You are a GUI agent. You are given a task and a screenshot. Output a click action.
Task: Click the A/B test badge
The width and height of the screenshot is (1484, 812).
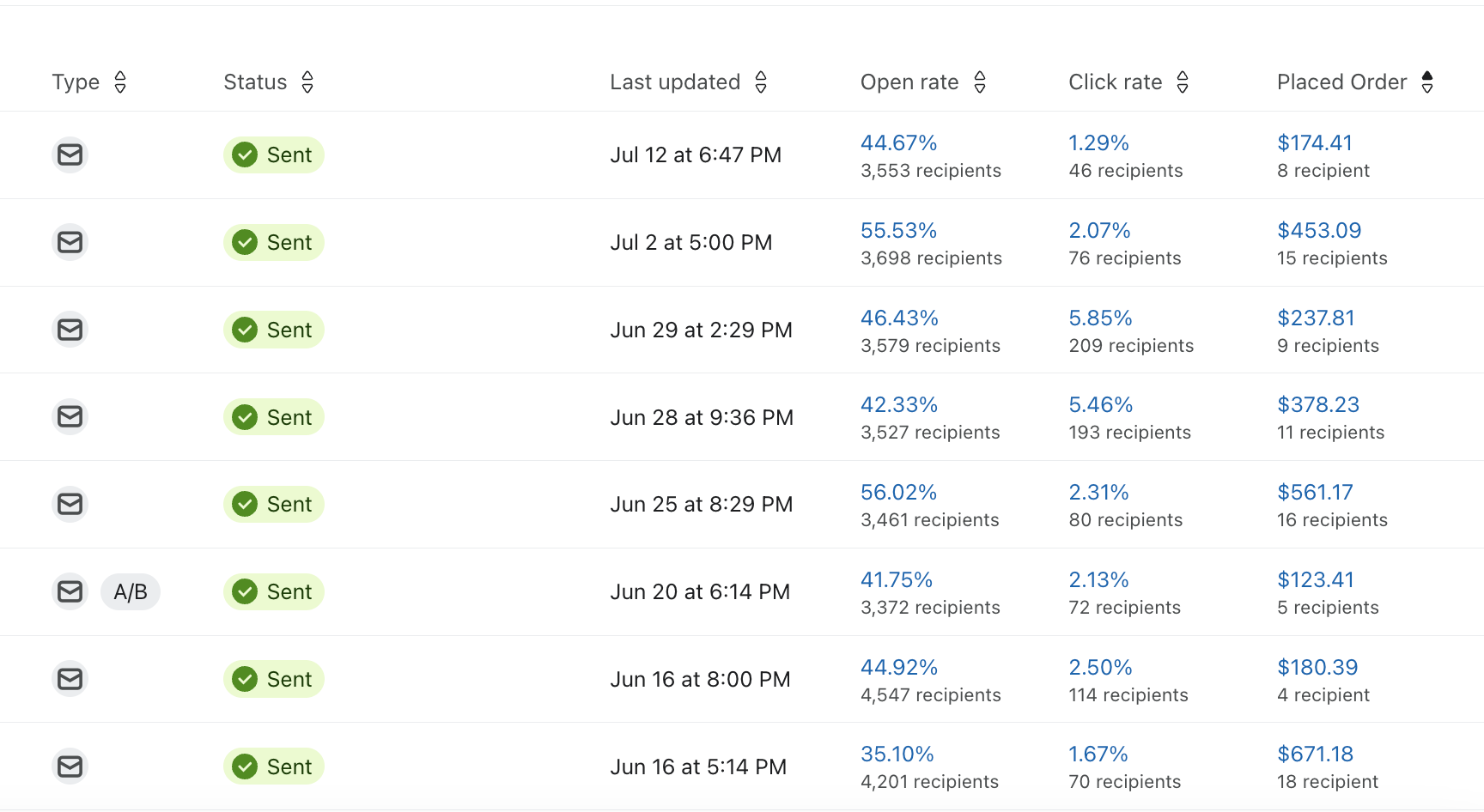click(131, 591)
